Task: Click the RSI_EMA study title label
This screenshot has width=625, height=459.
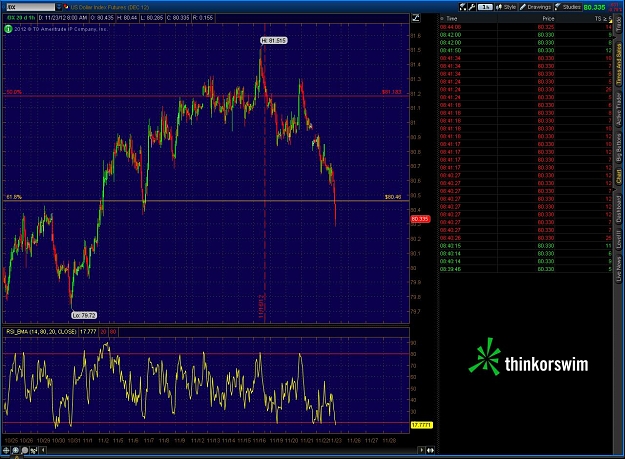Action: (41, 332)
